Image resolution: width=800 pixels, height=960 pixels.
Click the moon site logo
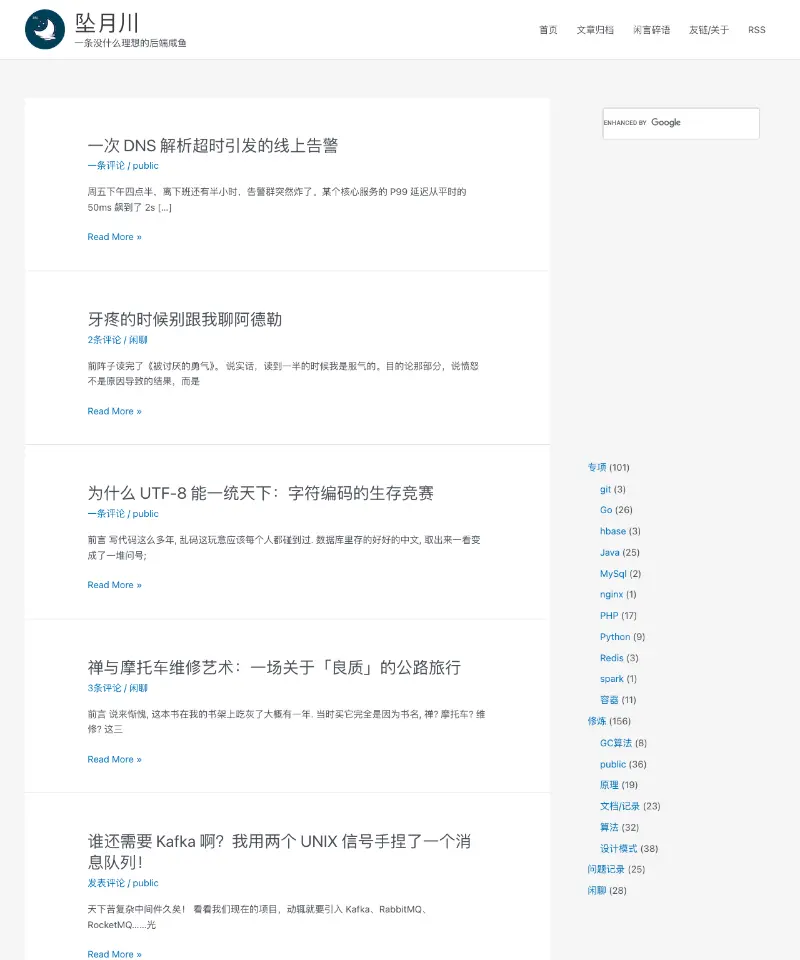pyautogui.click(x=45, y=29)
